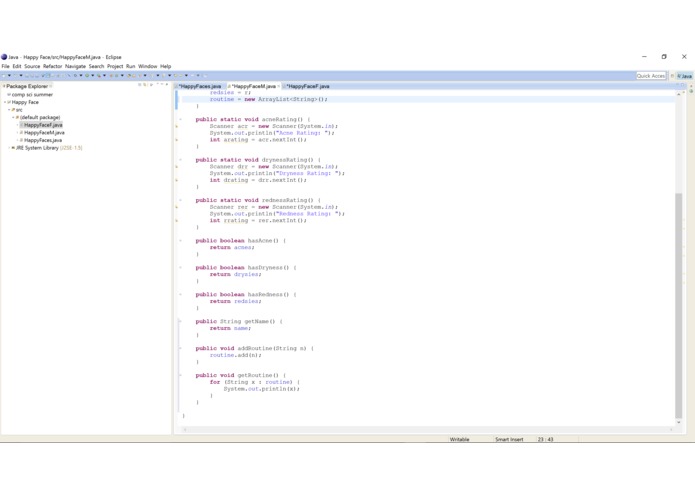This screenshot has height=494, width=695.
Task: Fold the drynessRating method
Action: point(180,159)
